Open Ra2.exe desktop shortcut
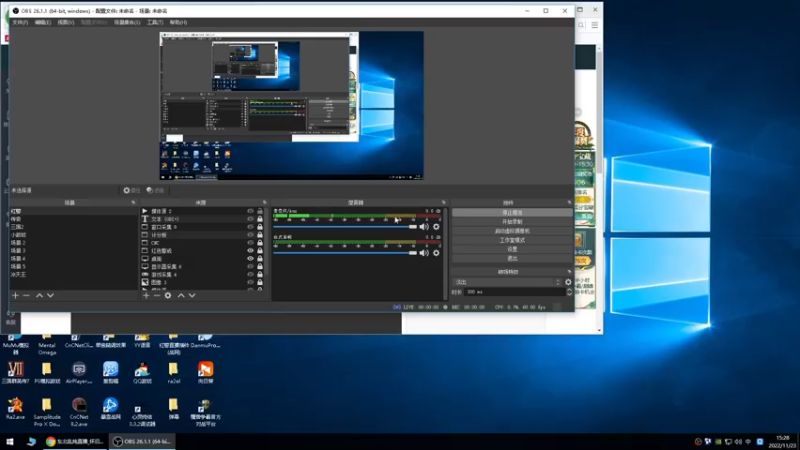The height and width of the screenshot is (450, 800). 15,408
